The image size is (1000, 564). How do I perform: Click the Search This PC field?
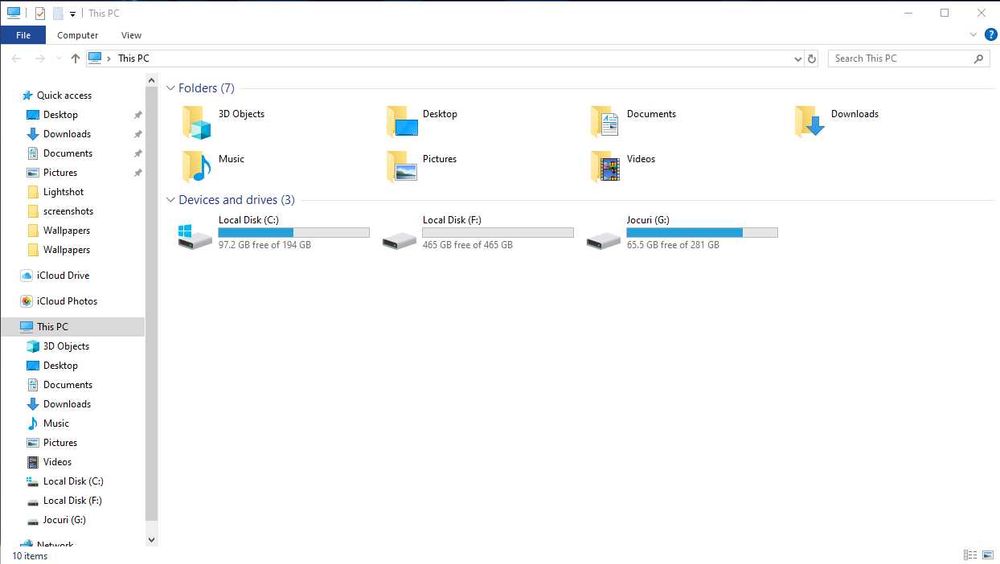(909, 59)
